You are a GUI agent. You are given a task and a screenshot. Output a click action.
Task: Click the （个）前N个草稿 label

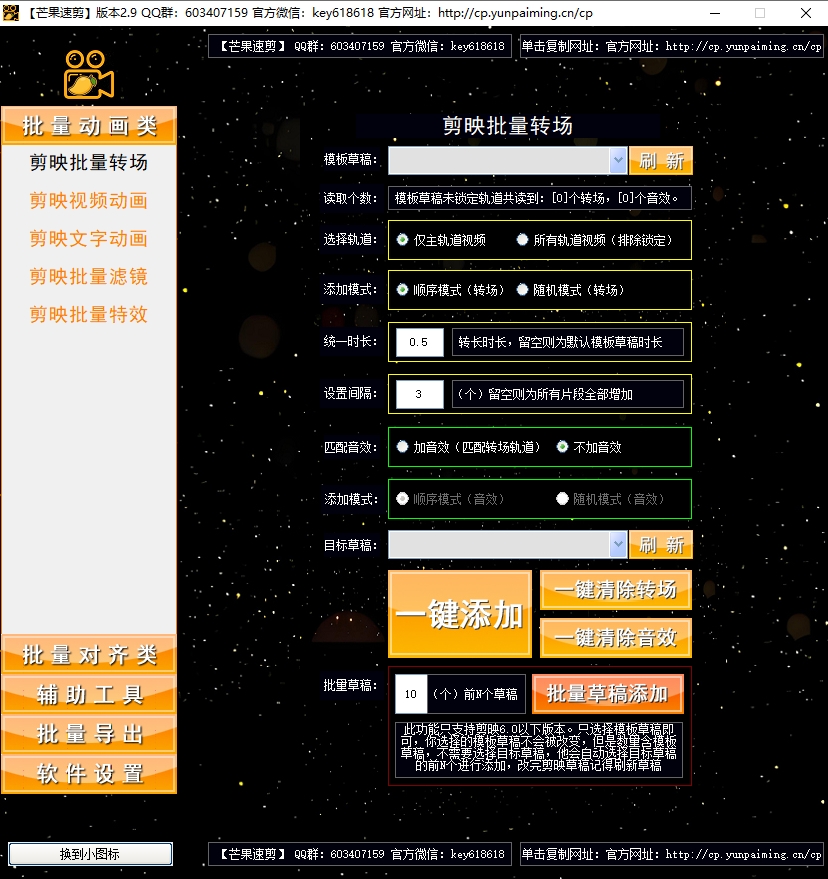pos(475,694)
